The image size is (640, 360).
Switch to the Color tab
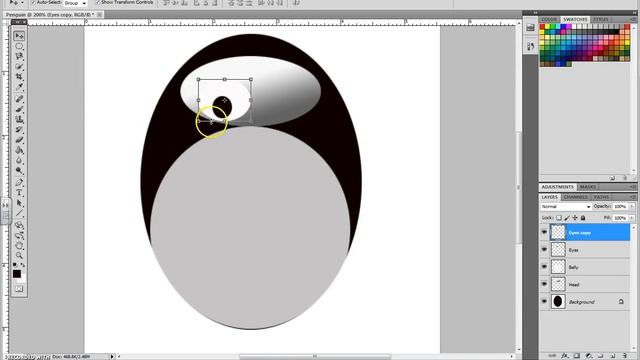point(549,19)
